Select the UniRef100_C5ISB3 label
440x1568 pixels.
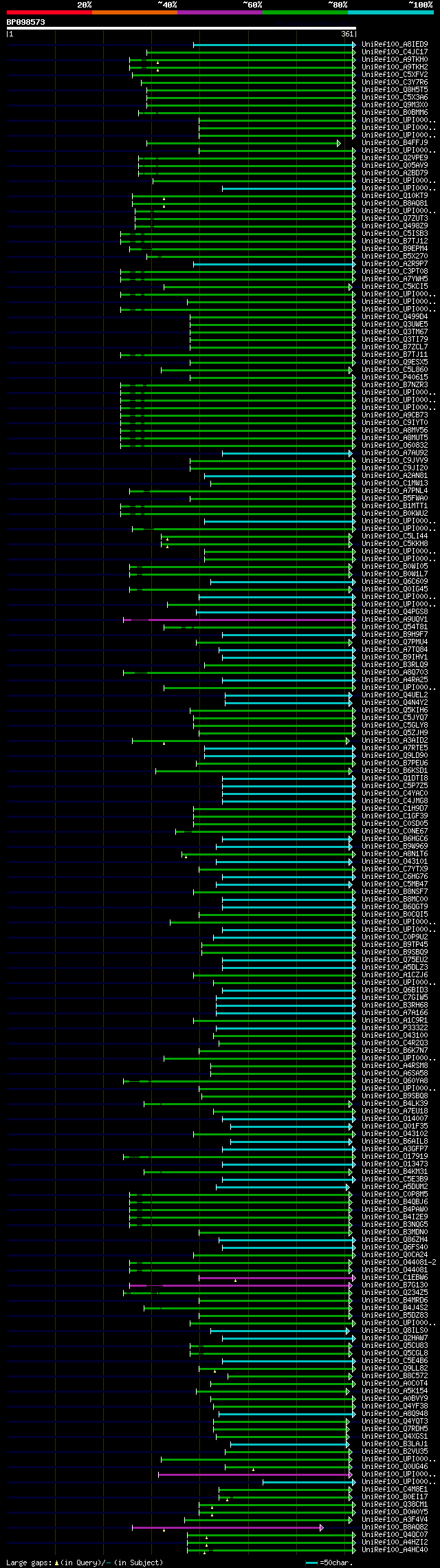tap(395, 234)
